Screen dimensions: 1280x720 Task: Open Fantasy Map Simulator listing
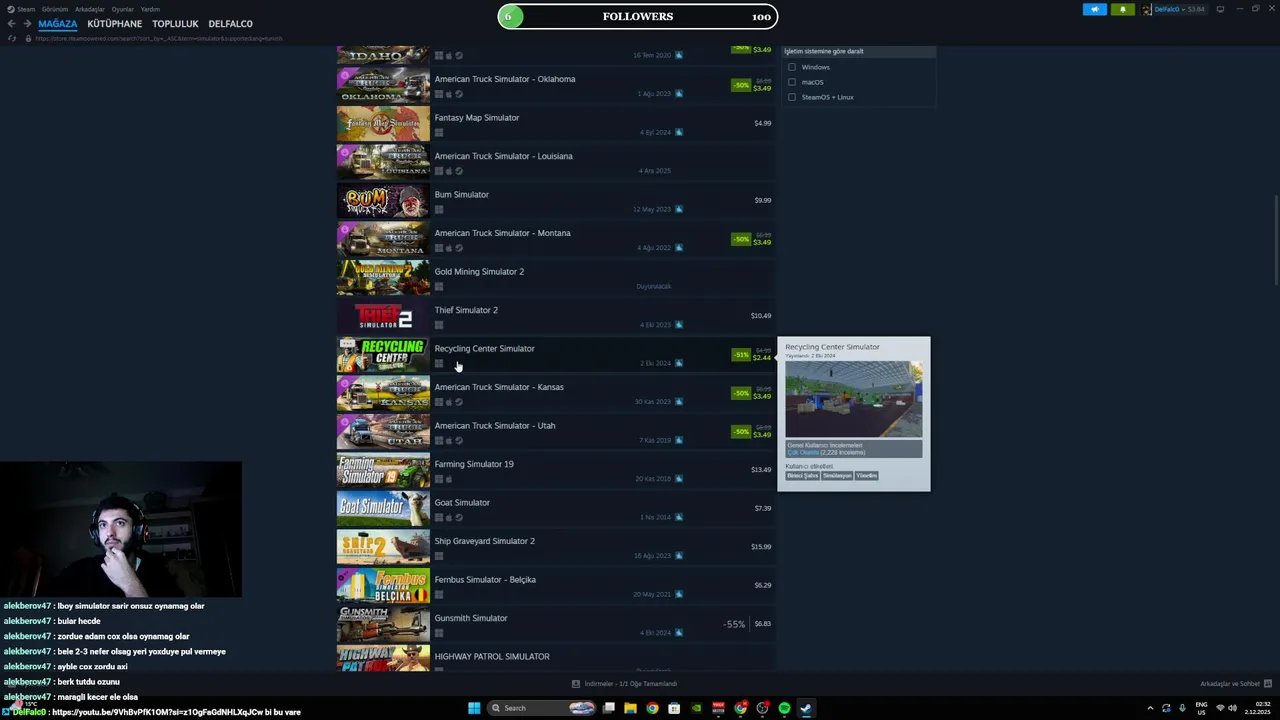[555, 124]
